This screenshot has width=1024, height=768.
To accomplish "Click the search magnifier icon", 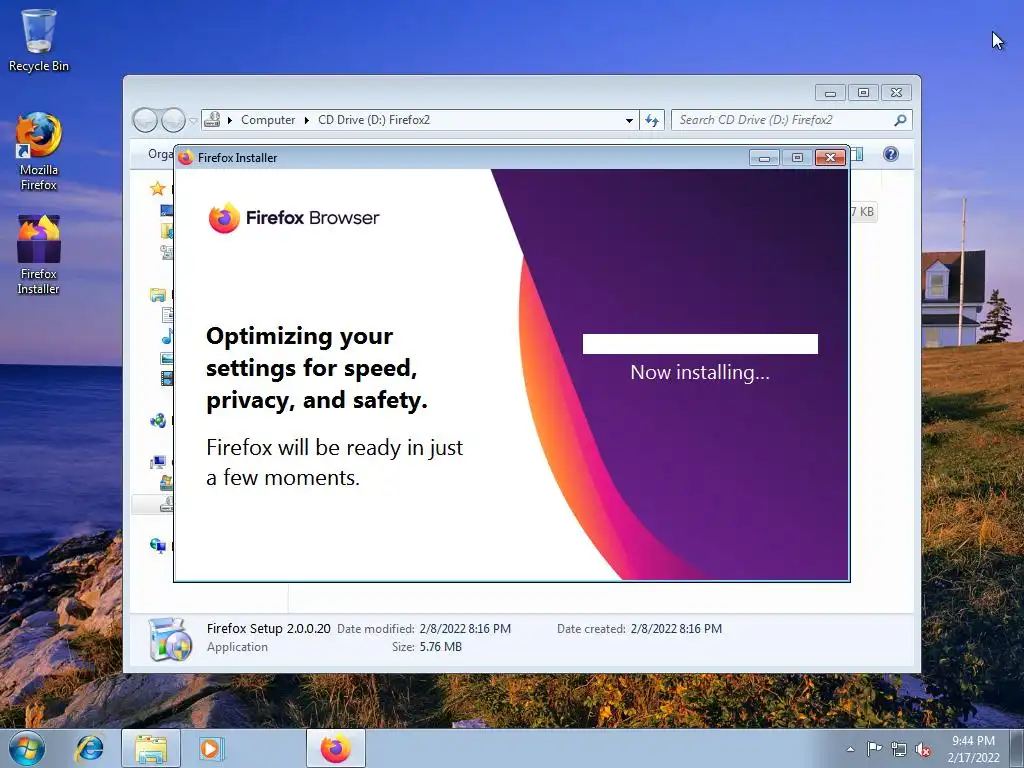I will pos(901,120).
